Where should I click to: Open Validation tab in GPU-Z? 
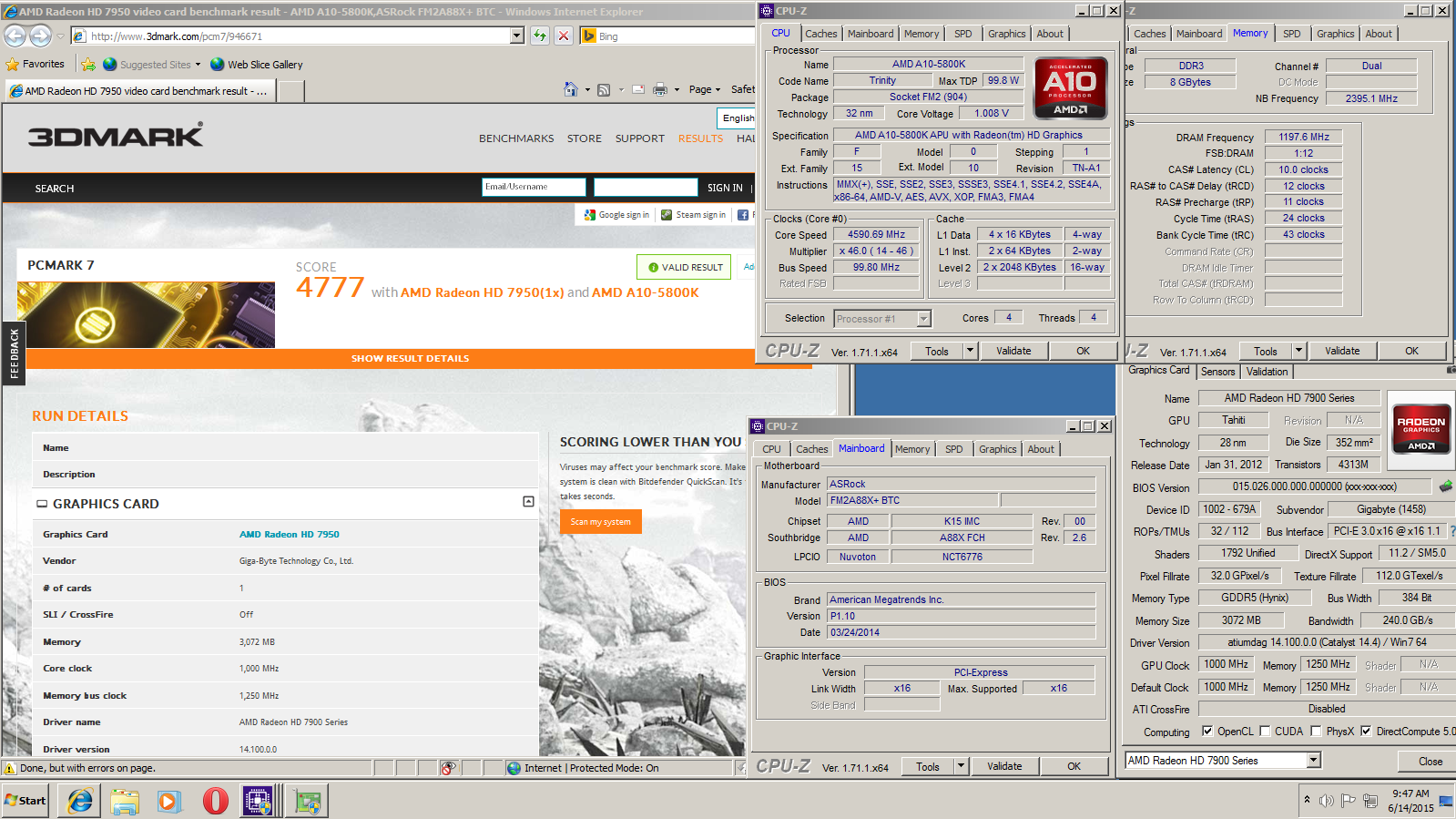tap(1267, 372)
